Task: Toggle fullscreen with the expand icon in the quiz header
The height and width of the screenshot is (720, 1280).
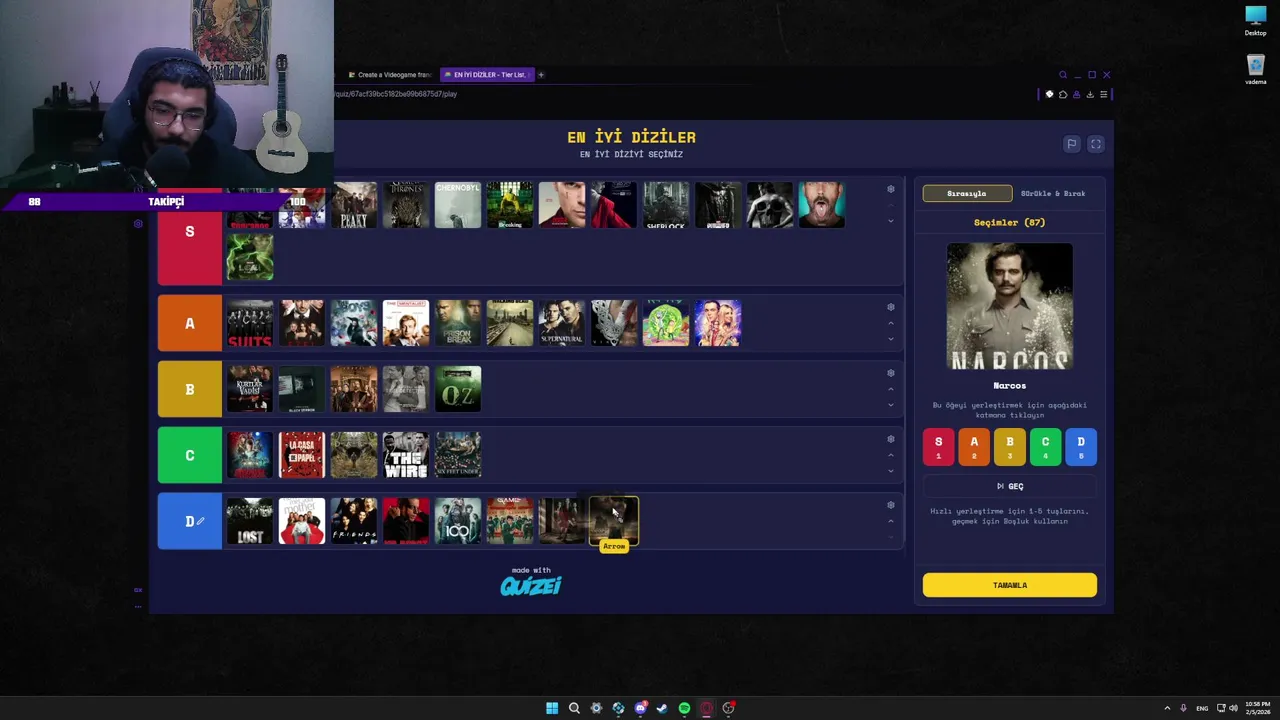Action: click(1095, 144)
